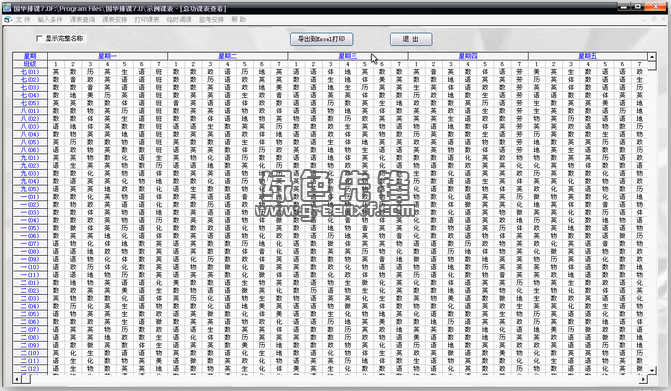This screenshot has width=671, height=391.
Task: Select class row 七(03)
Action: (x=30, y=87)
